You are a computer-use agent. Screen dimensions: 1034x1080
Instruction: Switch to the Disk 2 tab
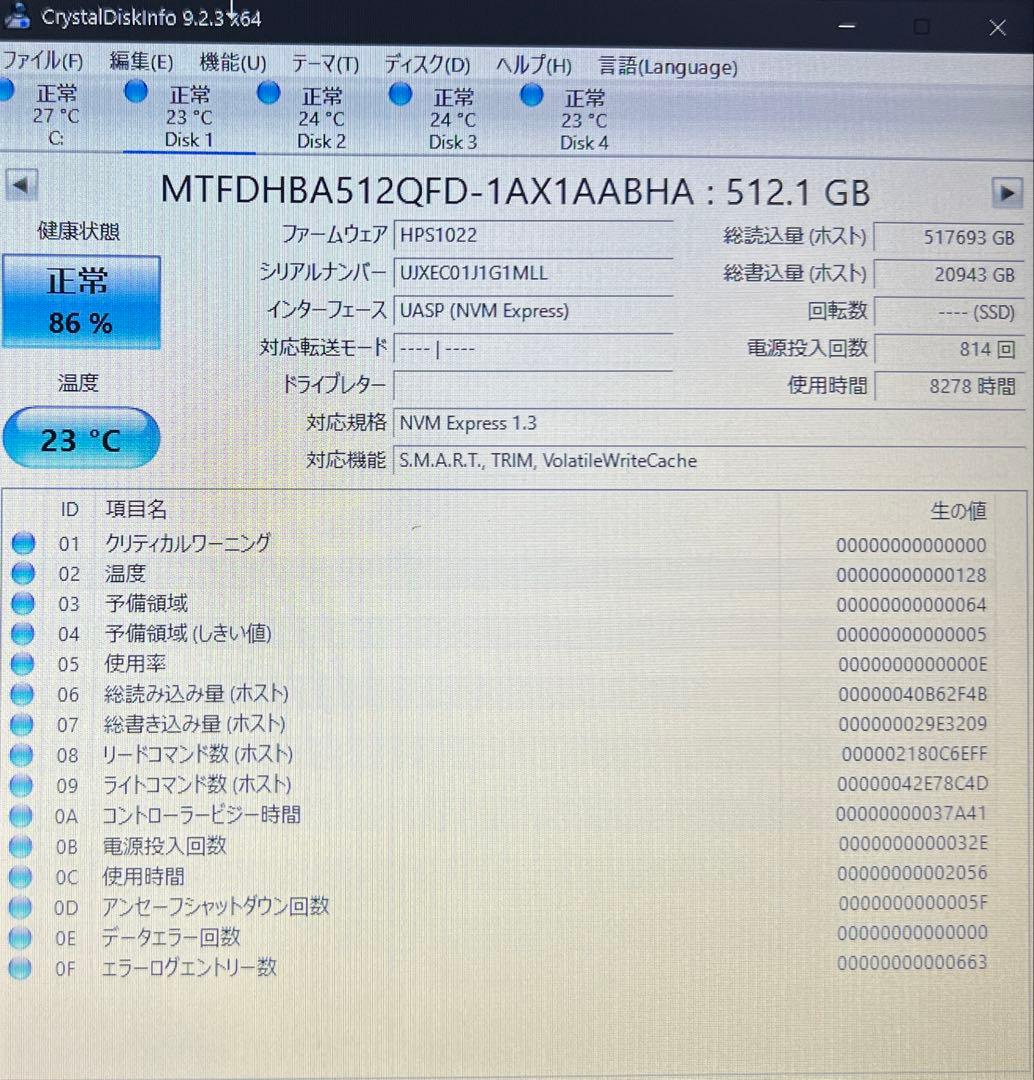click(321, 118)
